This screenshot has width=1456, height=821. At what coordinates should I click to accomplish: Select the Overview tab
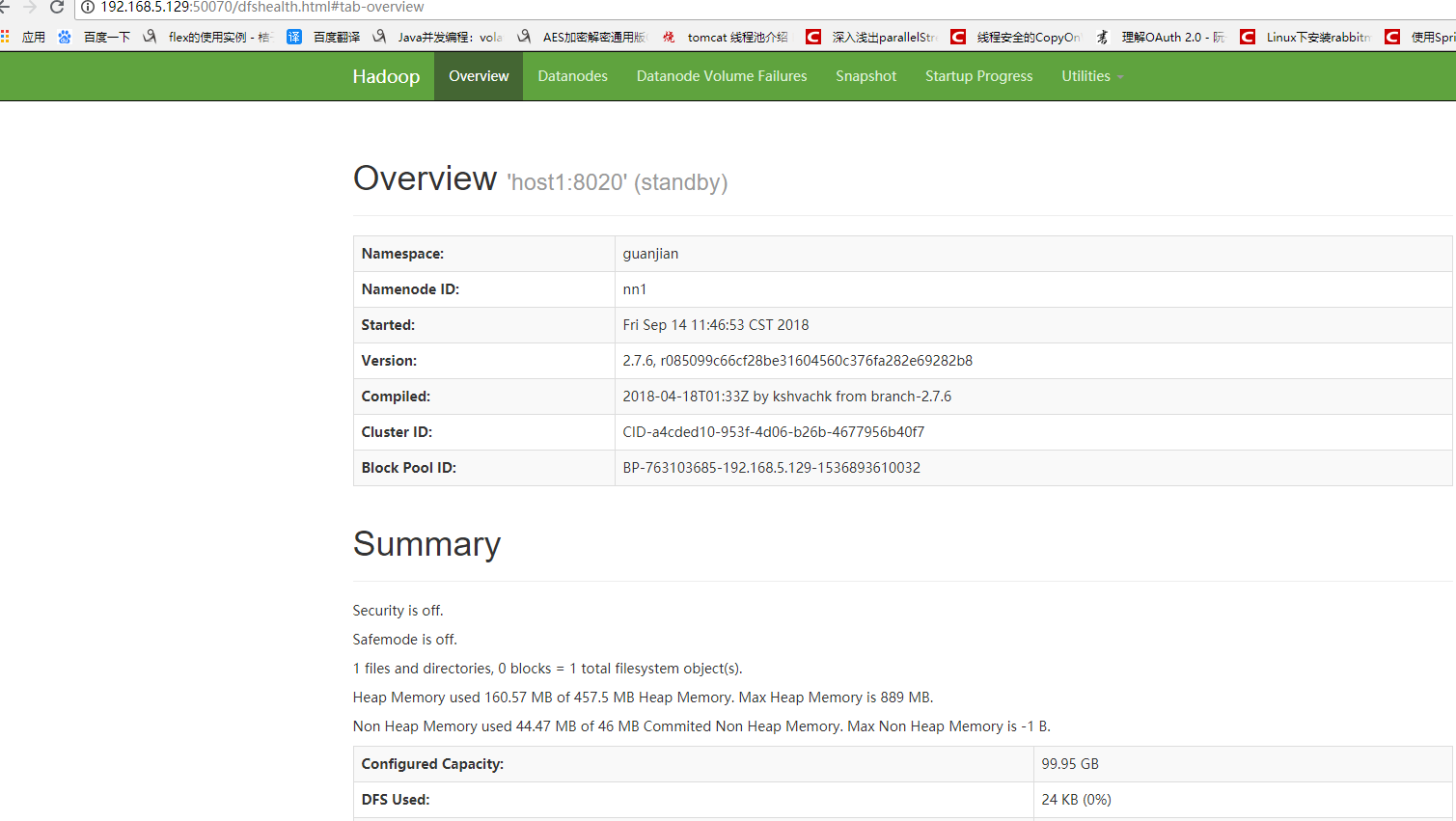pyautogui.click(x=479, y=76)
